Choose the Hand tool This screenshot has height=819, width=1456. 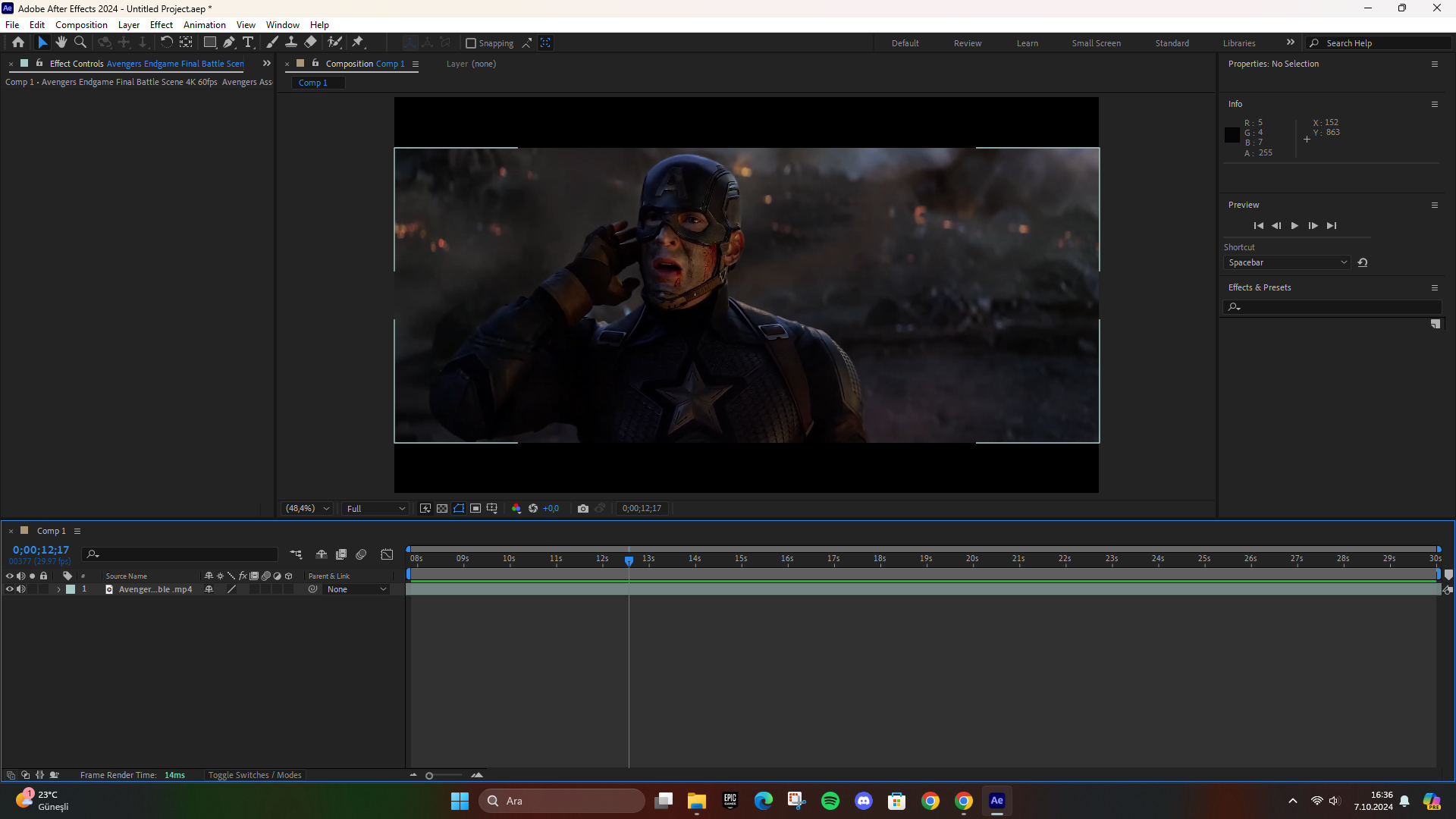click(x=61, y=42)
